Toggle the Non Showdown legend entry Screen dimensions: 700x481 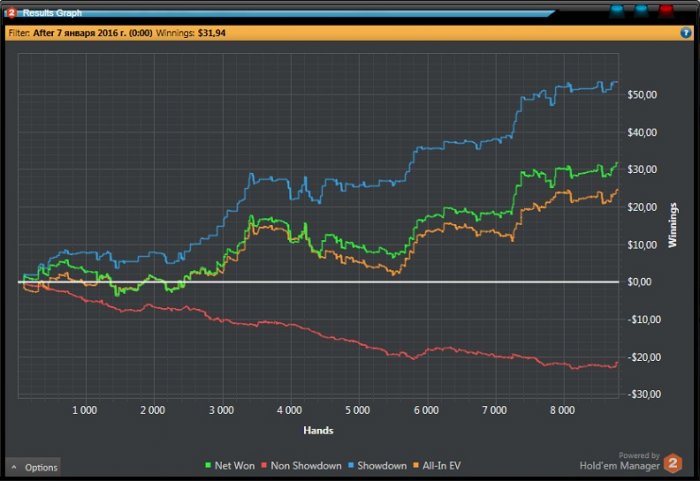coord(301,465)
